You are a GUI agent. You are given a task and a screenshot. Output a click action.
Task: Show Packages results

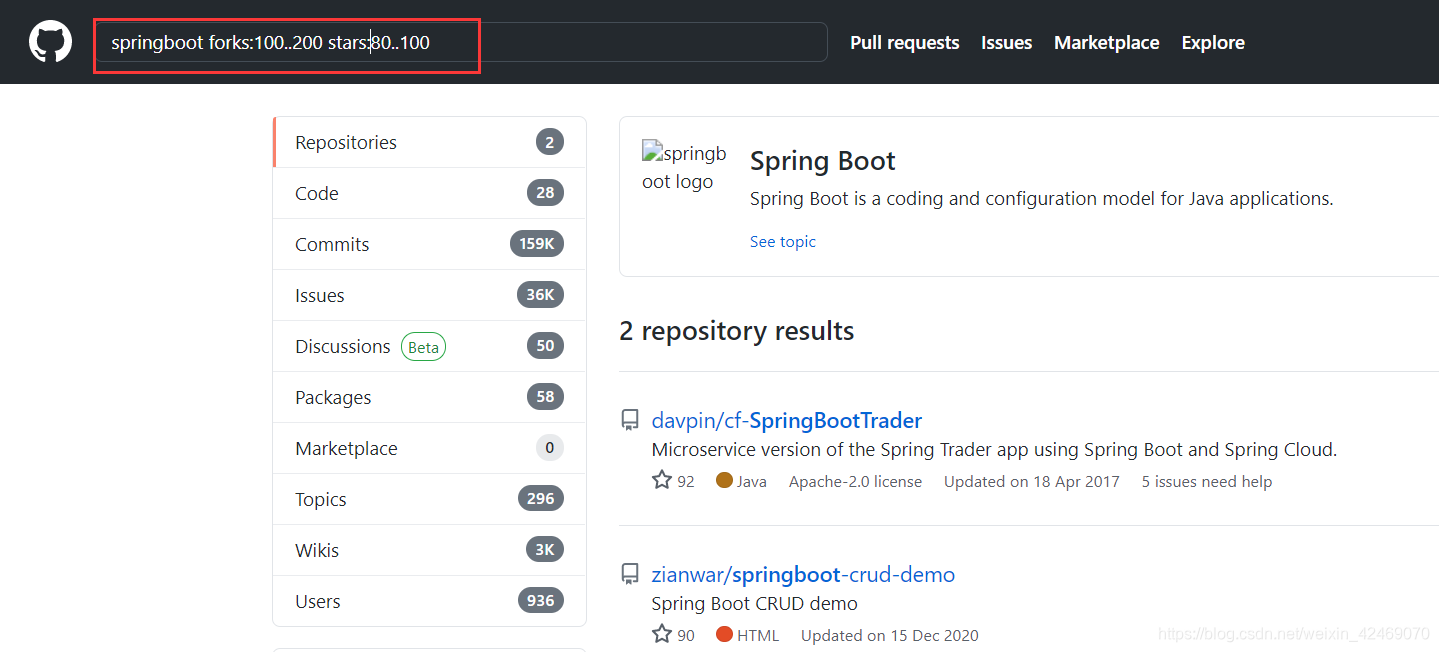(429, 397)
